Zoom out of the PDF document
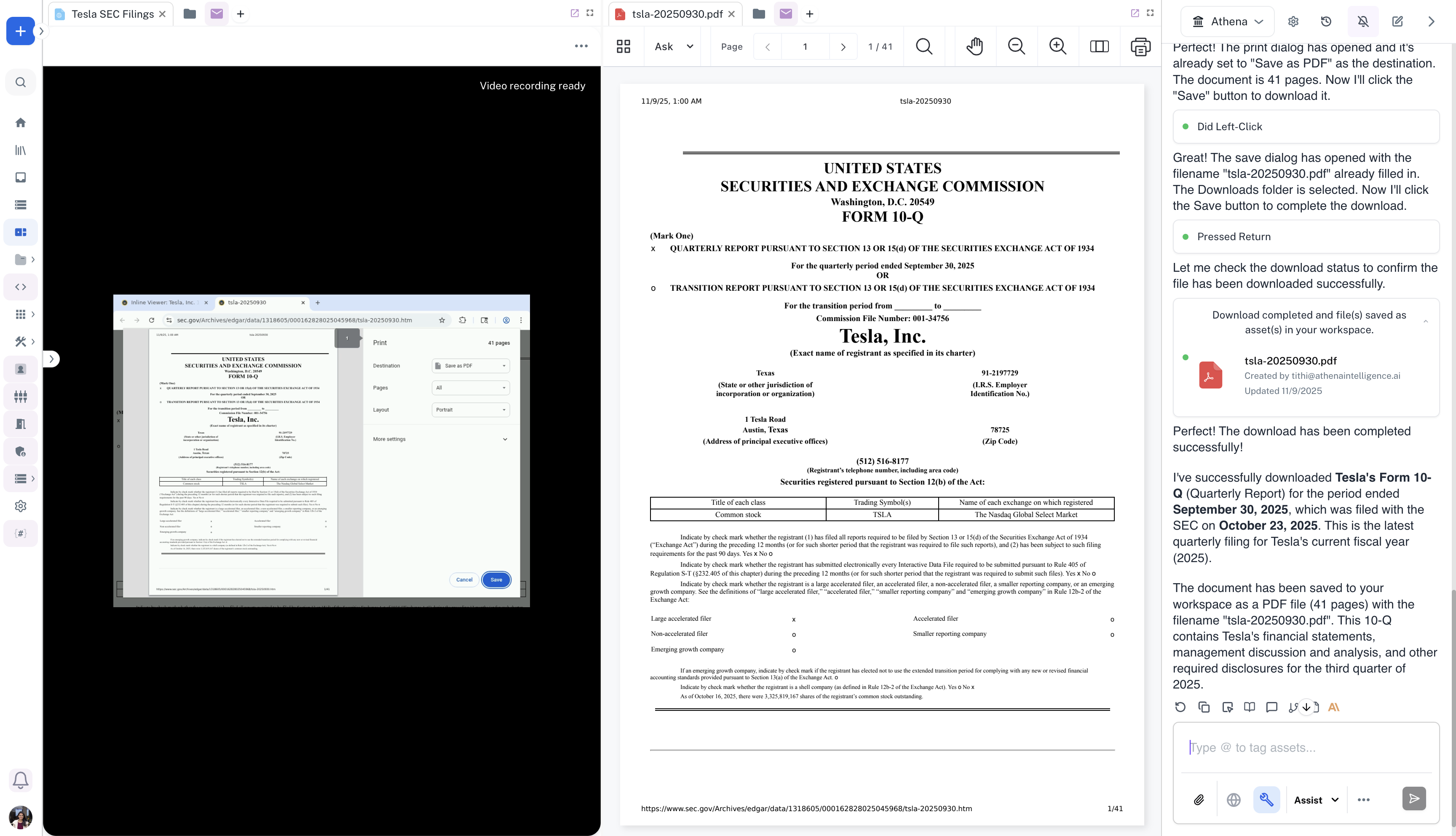The image size is (1456, 836). click(1017, 46)
